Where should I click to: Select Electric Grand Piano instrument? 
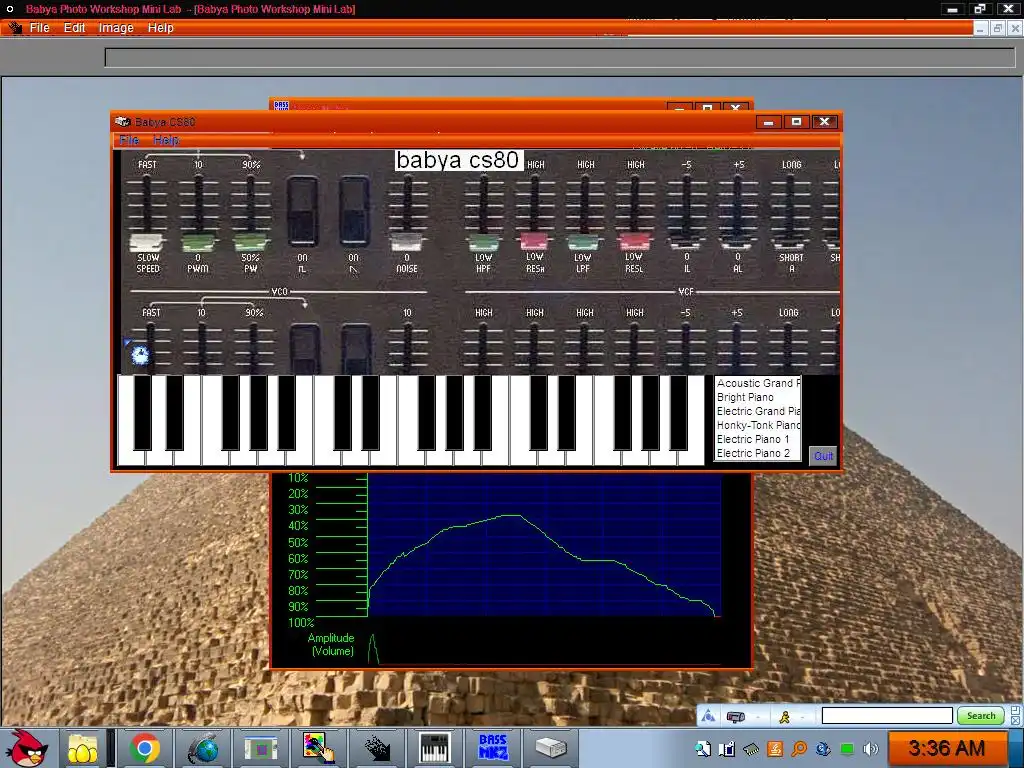coord(758,411)
